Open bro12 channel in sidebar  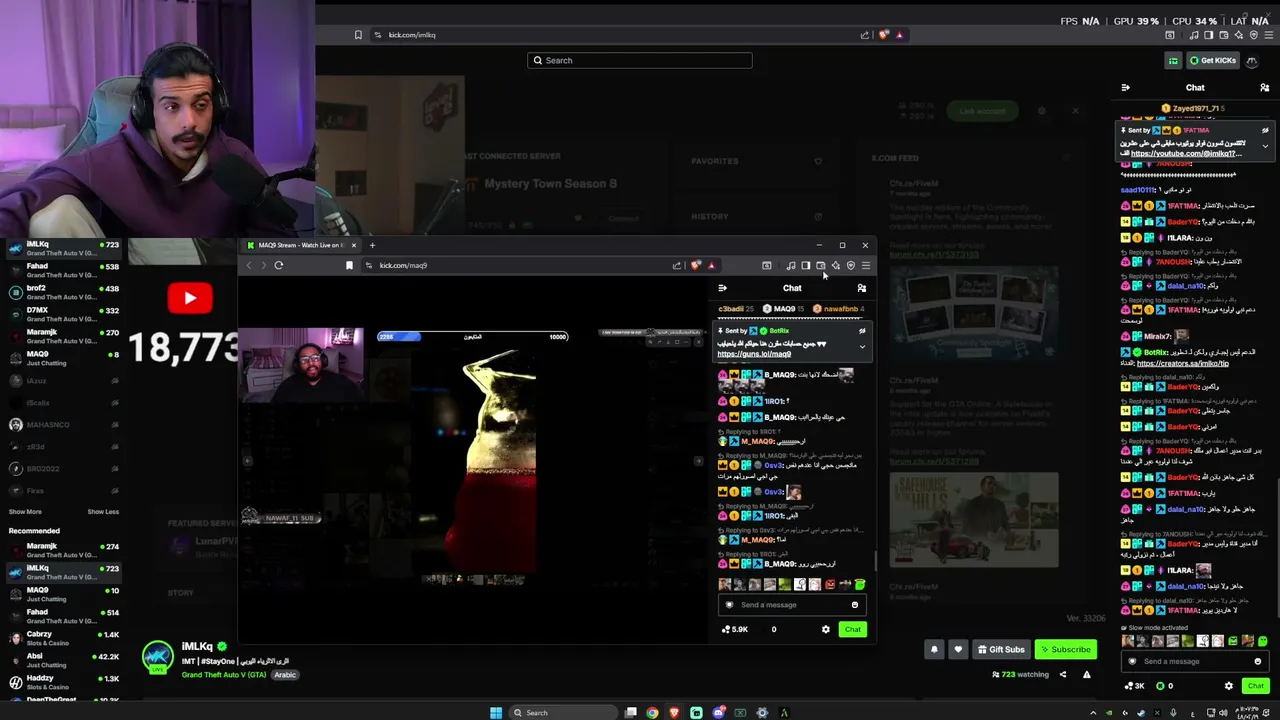pyautogui.click(x=62, y=292)
